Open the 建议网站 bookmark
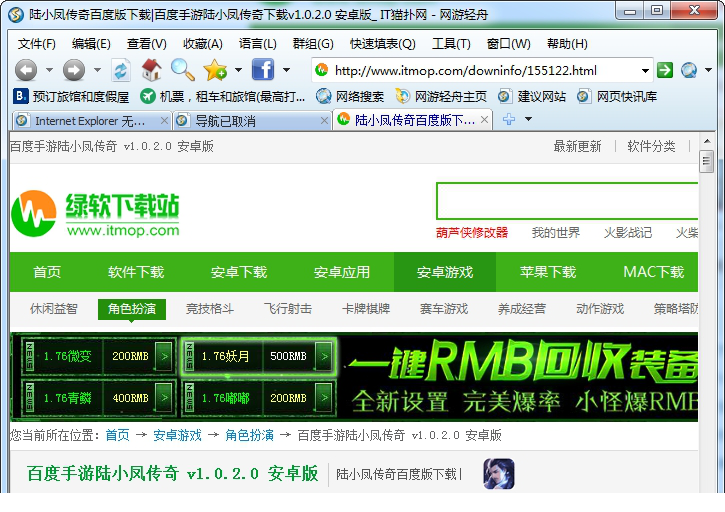Viewport: 725px width, 512px height. pyautogui.click(x=532, y=96)
